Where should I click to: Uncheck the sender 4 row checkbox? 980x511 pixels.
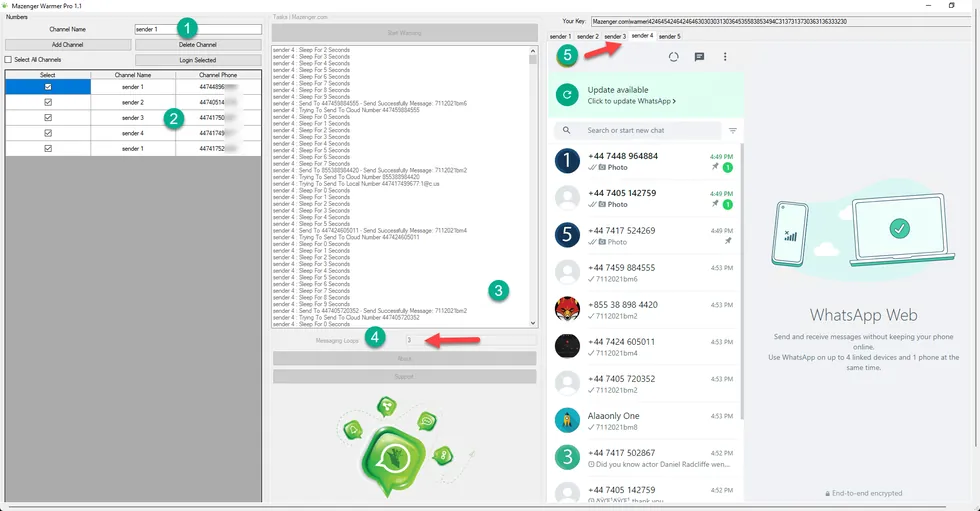[48, 133]
